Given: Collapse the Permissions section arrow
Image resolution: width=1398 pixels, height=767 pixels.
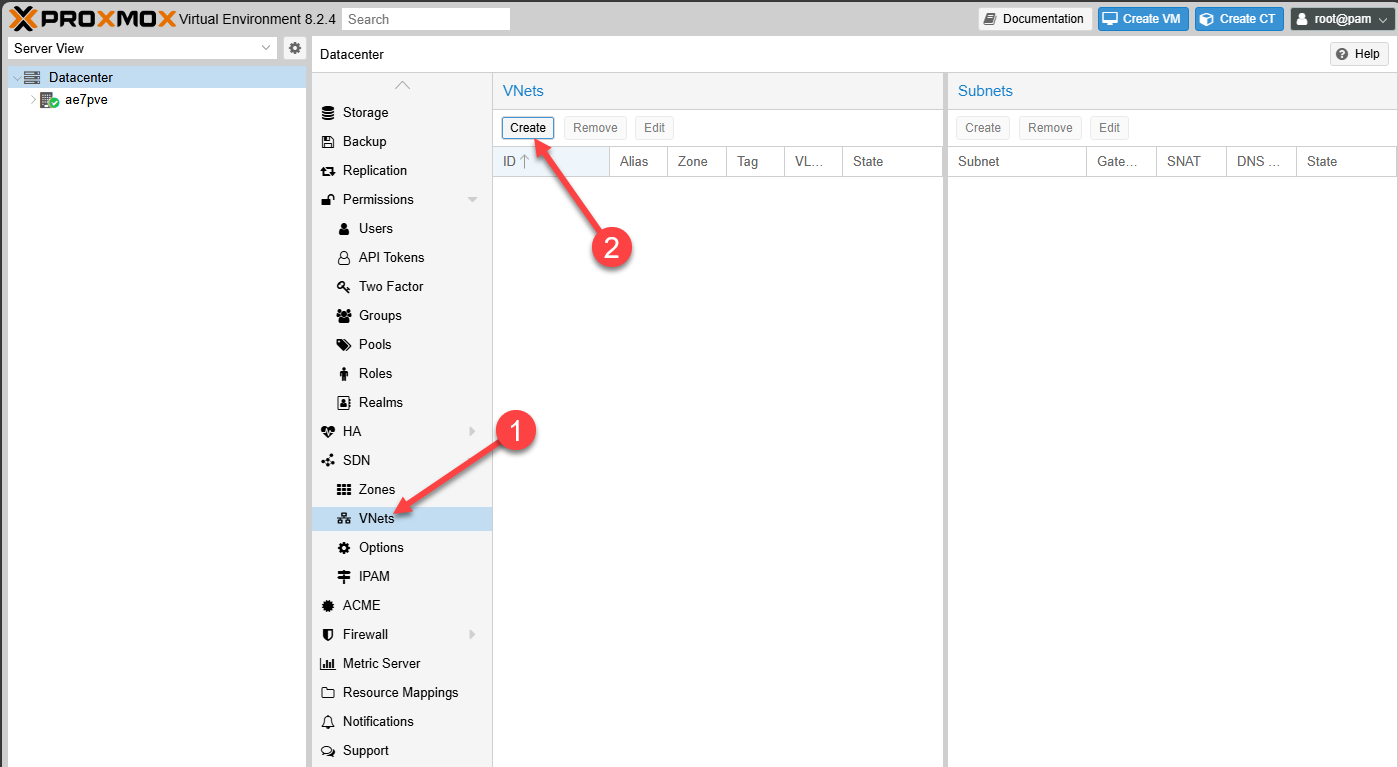Looking at the screenshot, I should coord(473,200).
